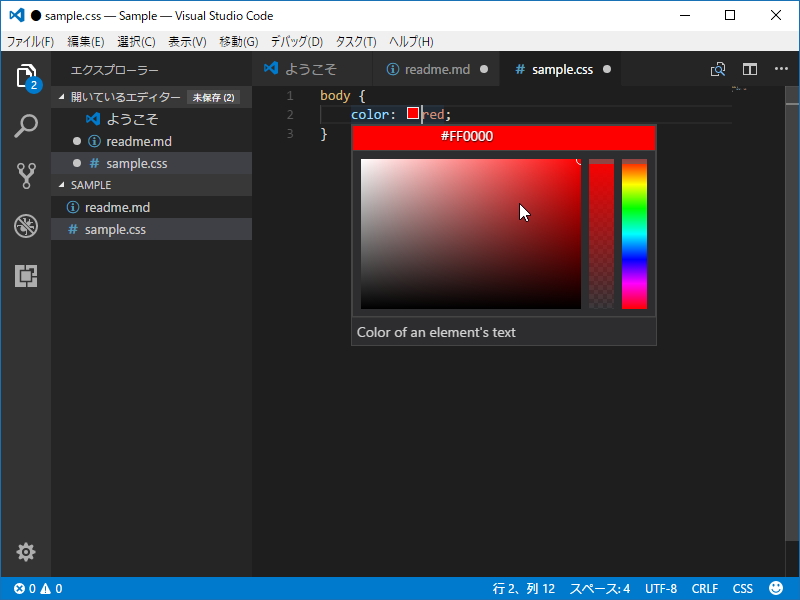Click the red color swatch before 'red'
The image size is (800, 600).
413,113
